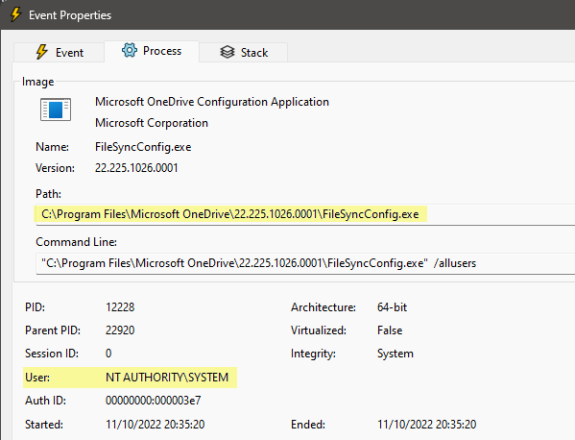
Task: Click the 'Parent PID:' label
Action: (x=53, y=330)
